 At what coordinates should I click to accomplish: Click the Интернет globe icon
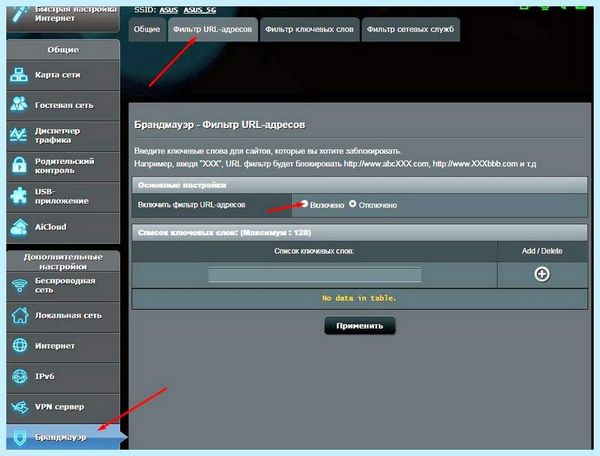point(20,345)
